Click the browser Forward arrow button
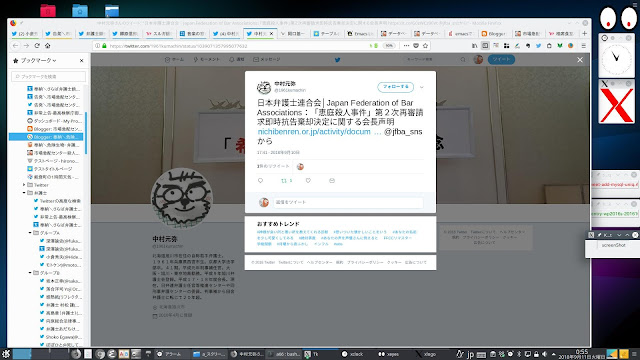 click(x=26, y=46)
